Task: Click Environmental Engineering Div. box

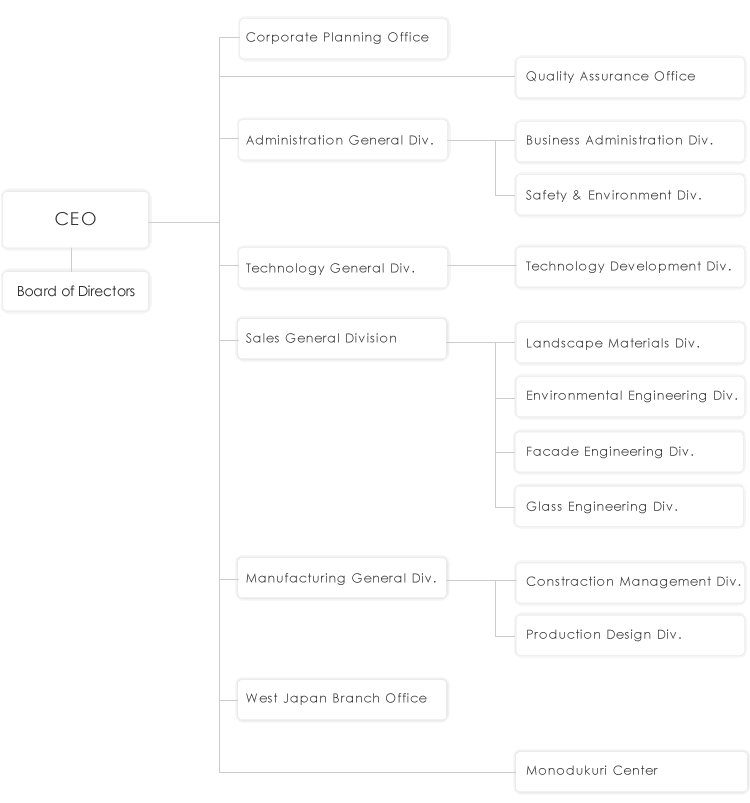Action: point(630,395)
